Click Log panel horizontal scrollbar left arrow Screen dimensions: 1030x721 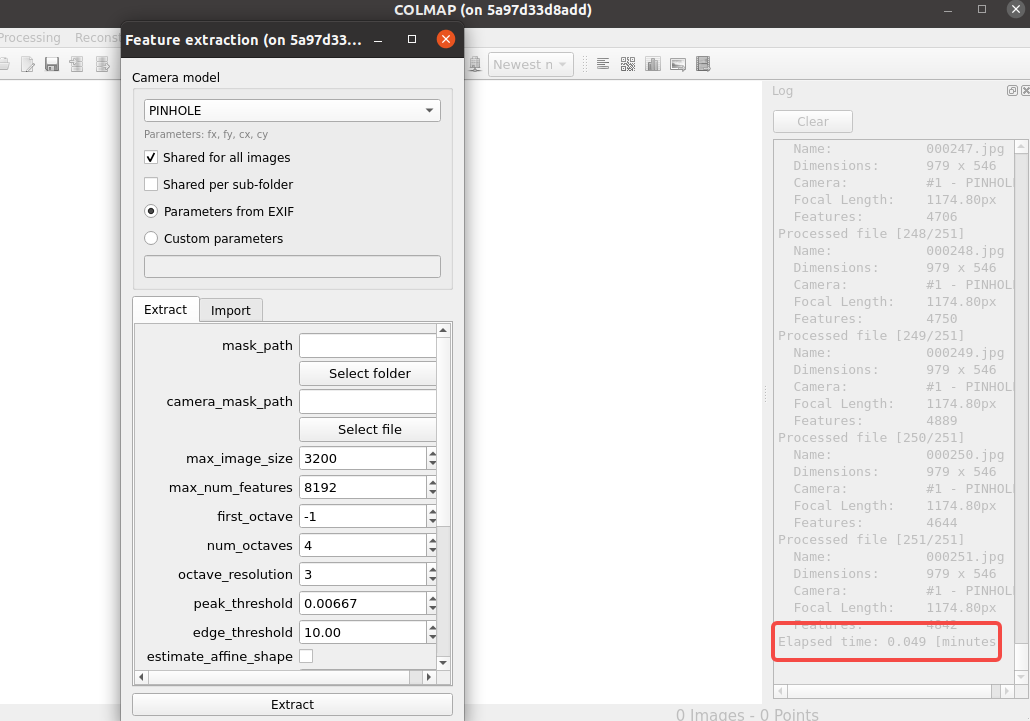tap(781, 691)
